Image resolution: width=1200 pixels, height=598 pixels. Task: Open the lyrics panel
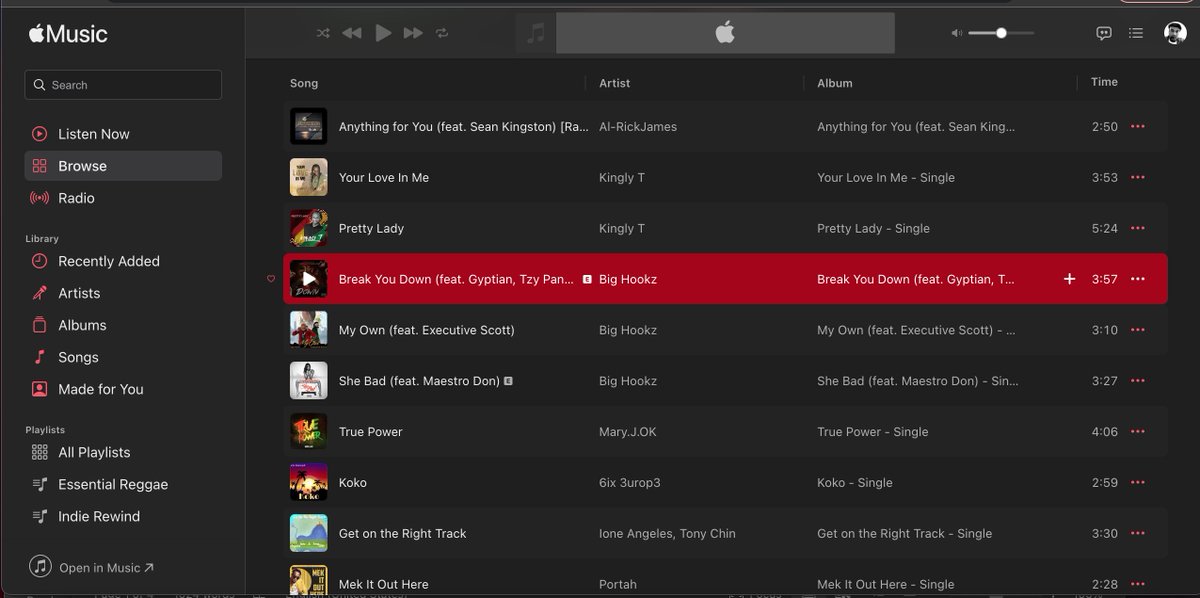(1104, 33)
